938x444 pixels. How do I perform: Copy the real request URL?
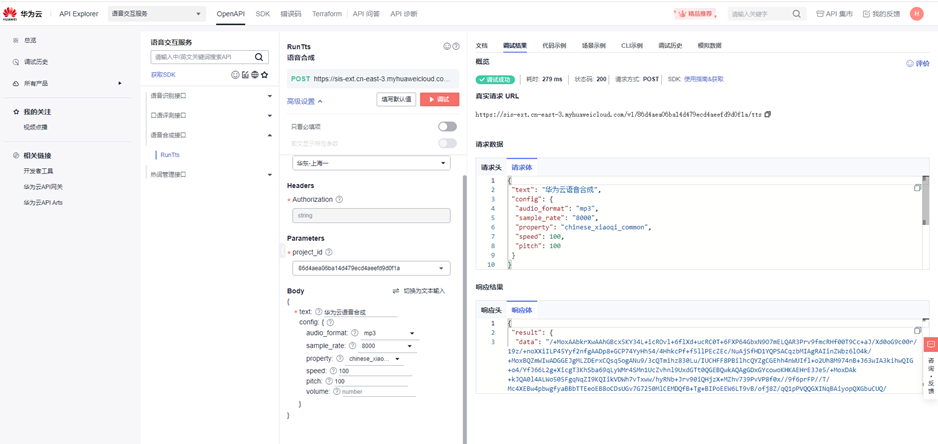click(x=768, y=114)
